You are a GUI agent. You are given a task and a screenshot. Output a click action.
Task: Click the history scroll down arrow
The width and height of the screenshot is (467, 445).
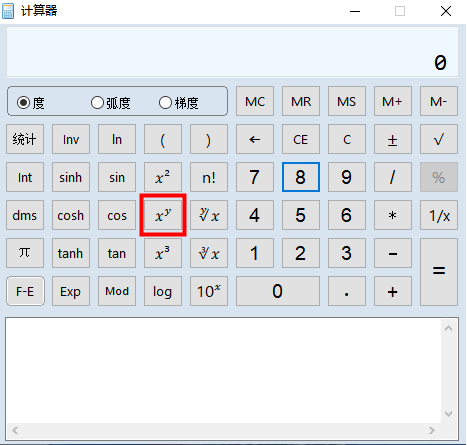tap(449, 414)
